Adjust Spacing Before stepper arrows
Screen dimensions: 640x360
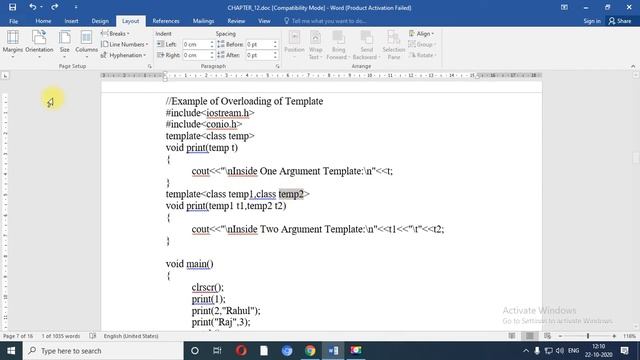click(x=275, y=44)
